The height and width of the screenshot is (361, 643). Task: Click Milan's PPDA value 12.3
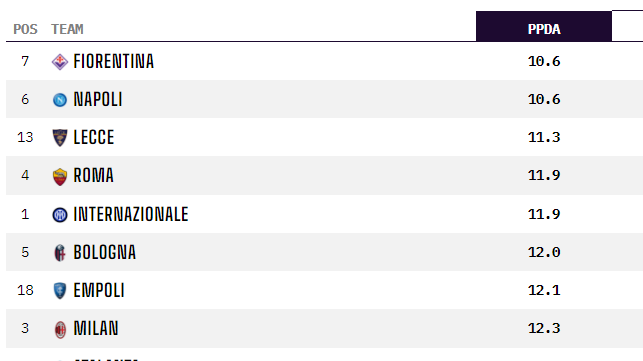544,328
